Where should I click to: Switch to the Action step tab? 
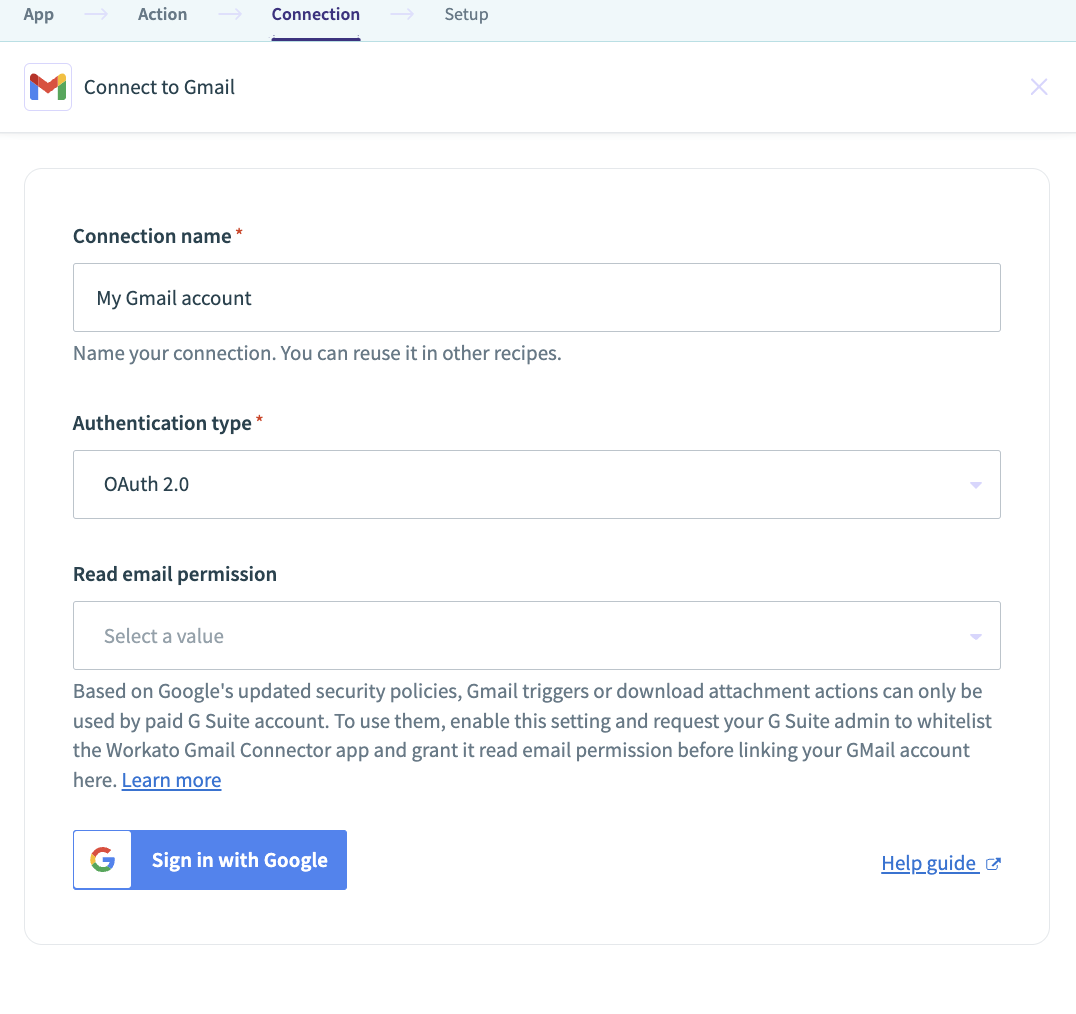163,14
